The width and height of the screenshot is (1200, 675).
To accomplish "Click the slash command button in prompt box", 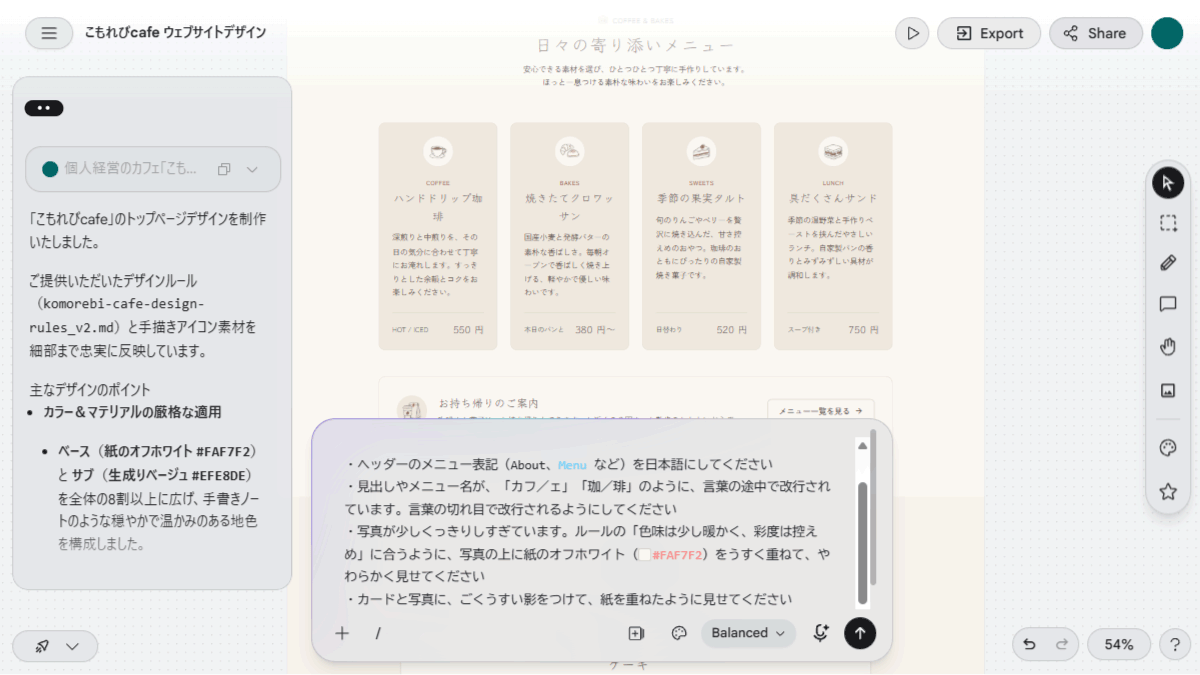I will click(378, 633).
